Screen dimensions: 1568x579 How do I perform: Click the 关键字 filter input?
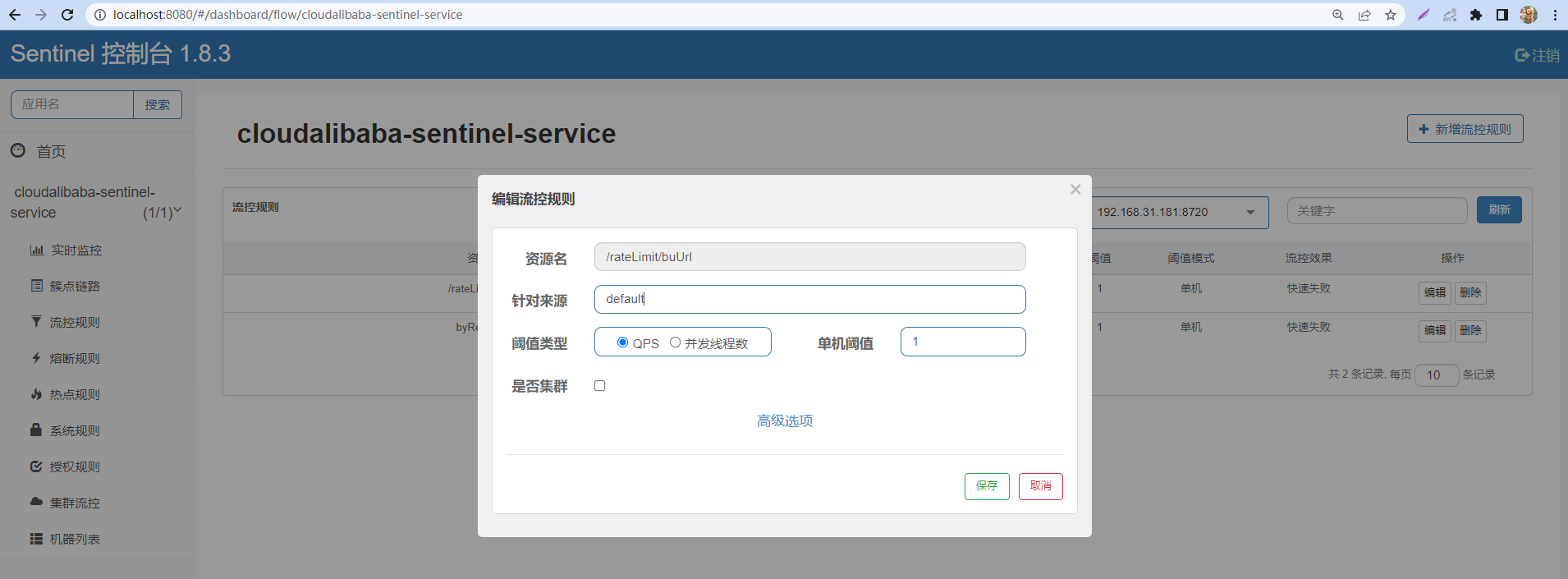click(x=1377, y=211)
